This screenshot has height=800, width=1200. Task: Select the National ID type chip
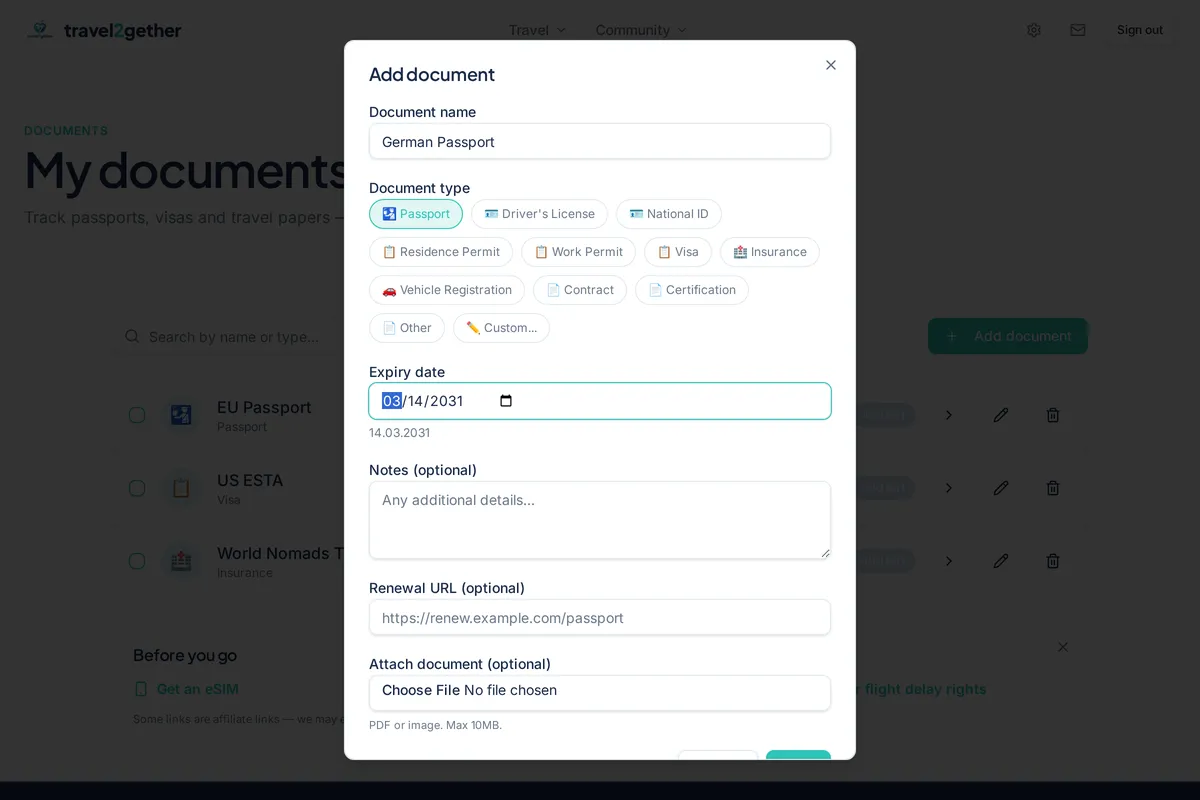(669, 214)
